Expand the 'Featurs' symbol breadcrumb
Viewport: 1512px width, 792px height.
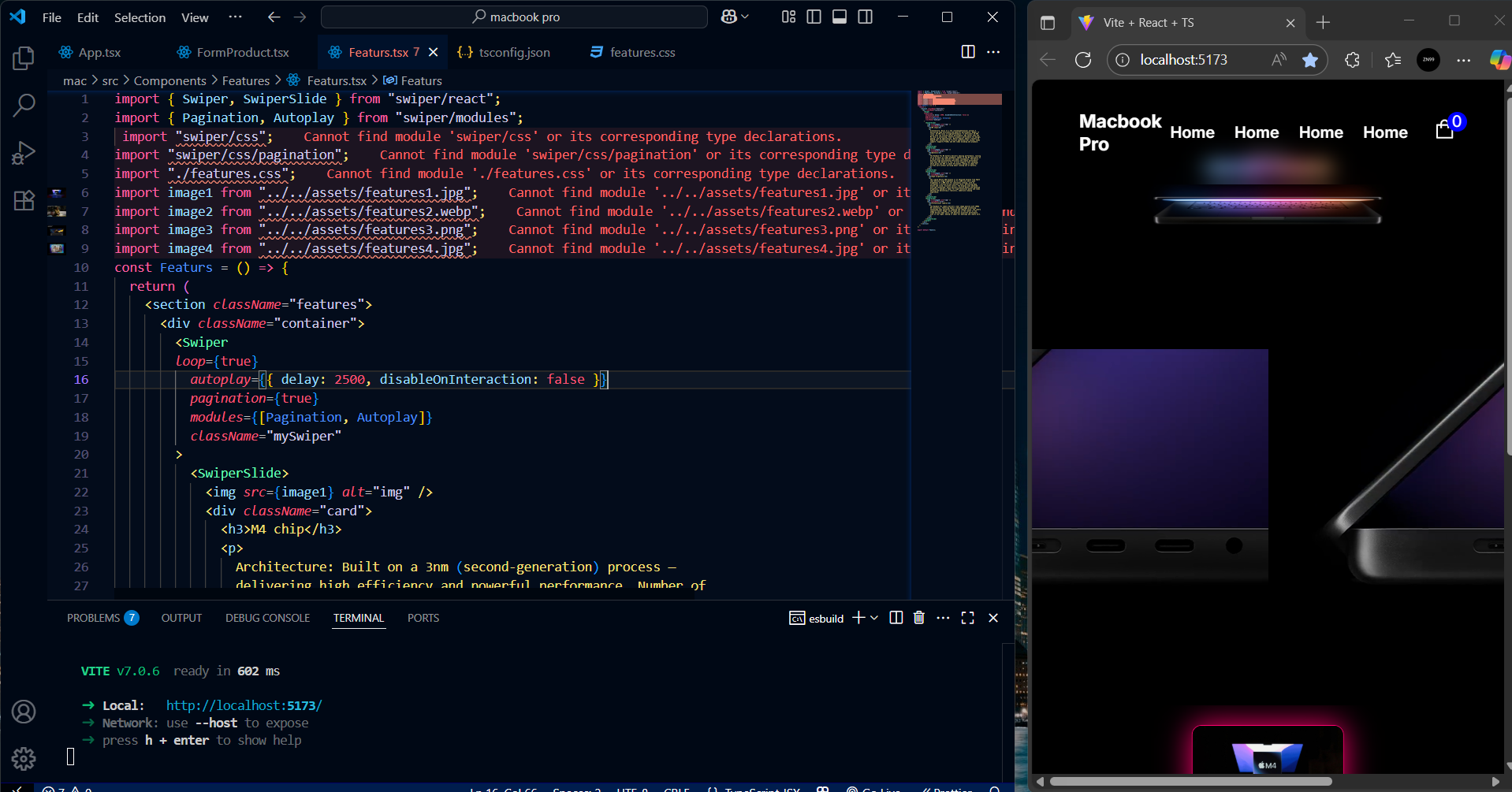point(413,80)
